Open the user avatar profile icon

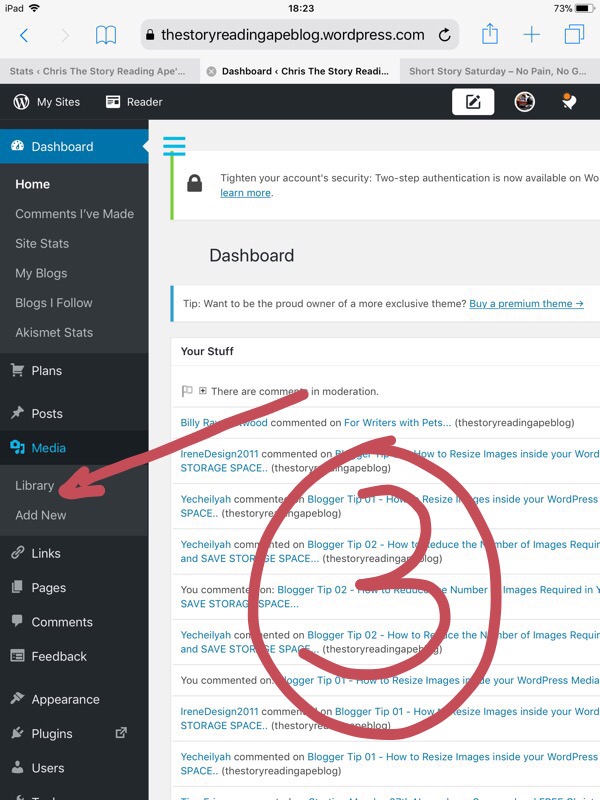pyautogui.click(x=524, y=102)
